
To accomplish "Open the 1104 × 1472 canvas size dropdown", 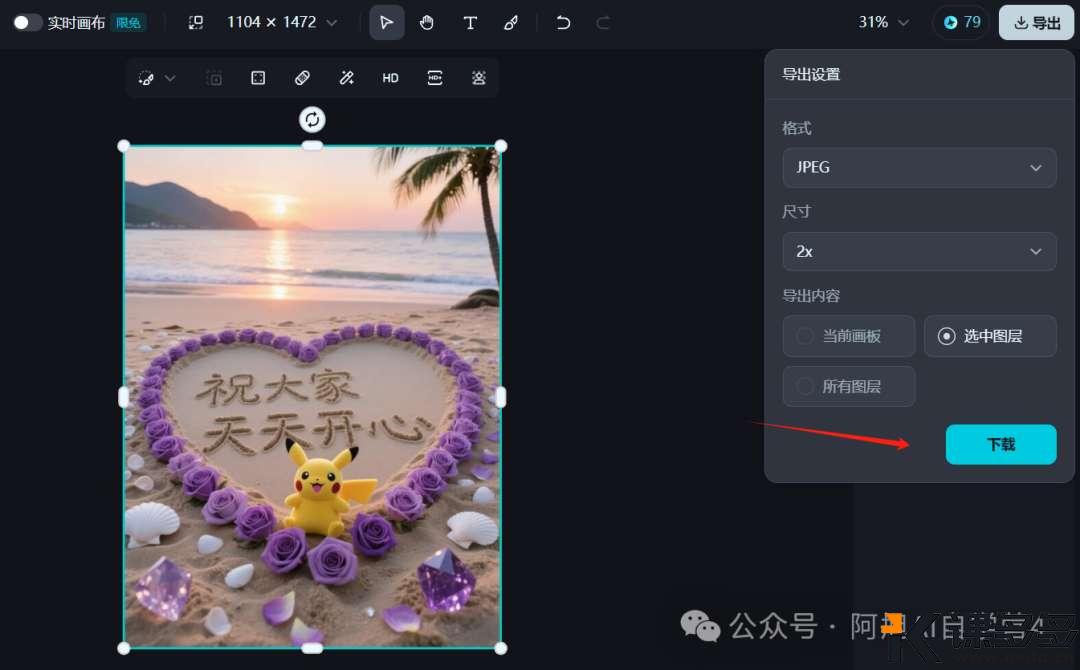I will tap(282, 23).
